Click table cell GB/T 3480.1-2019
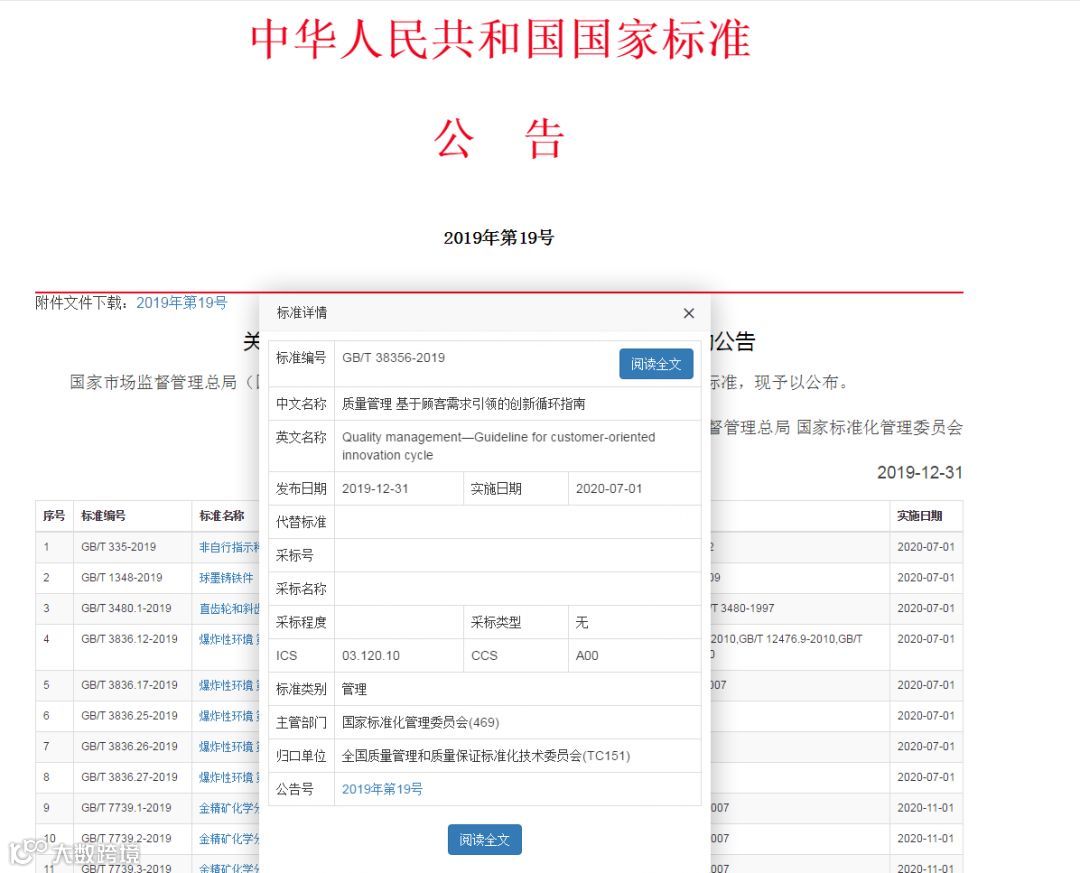Image resolution: width=1080 pixels, height=873 pixels. 126,608
